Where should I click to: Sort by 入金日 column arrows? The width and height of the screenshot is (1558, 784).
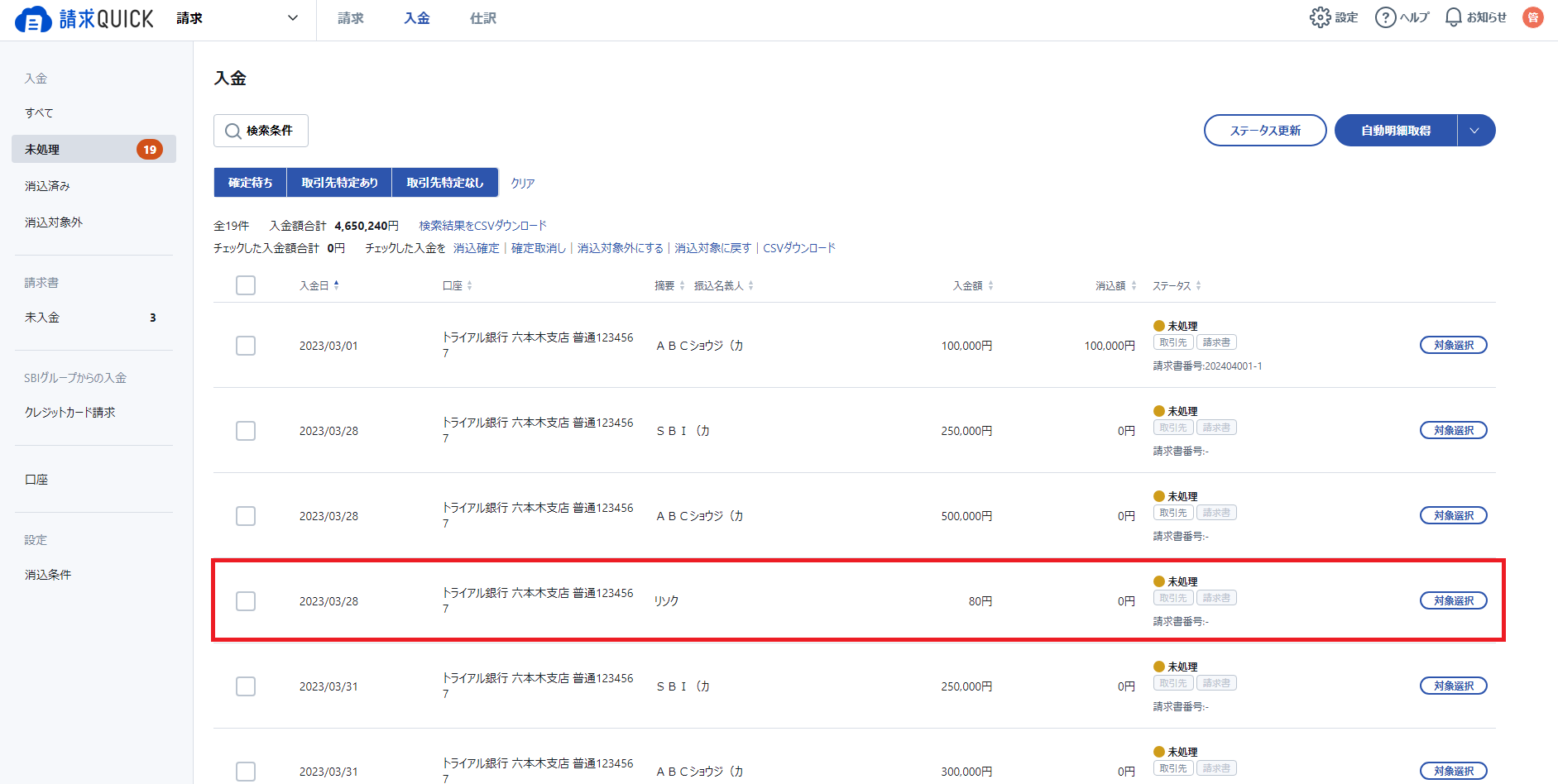[336, 285]
